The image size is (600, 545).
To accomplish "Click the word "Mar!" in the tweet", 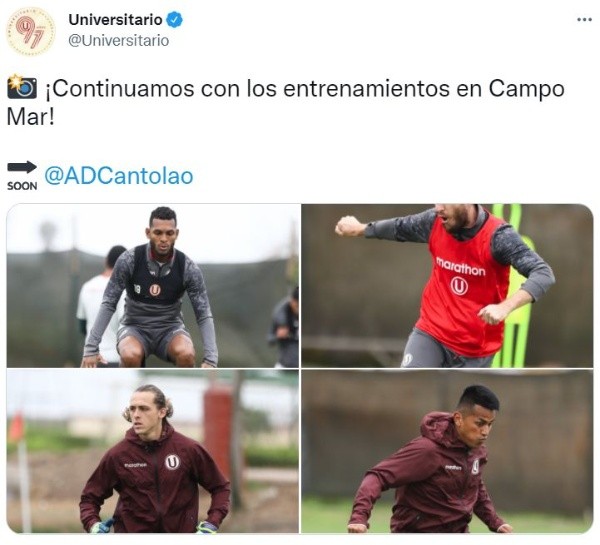I will [x=31, y=117].
